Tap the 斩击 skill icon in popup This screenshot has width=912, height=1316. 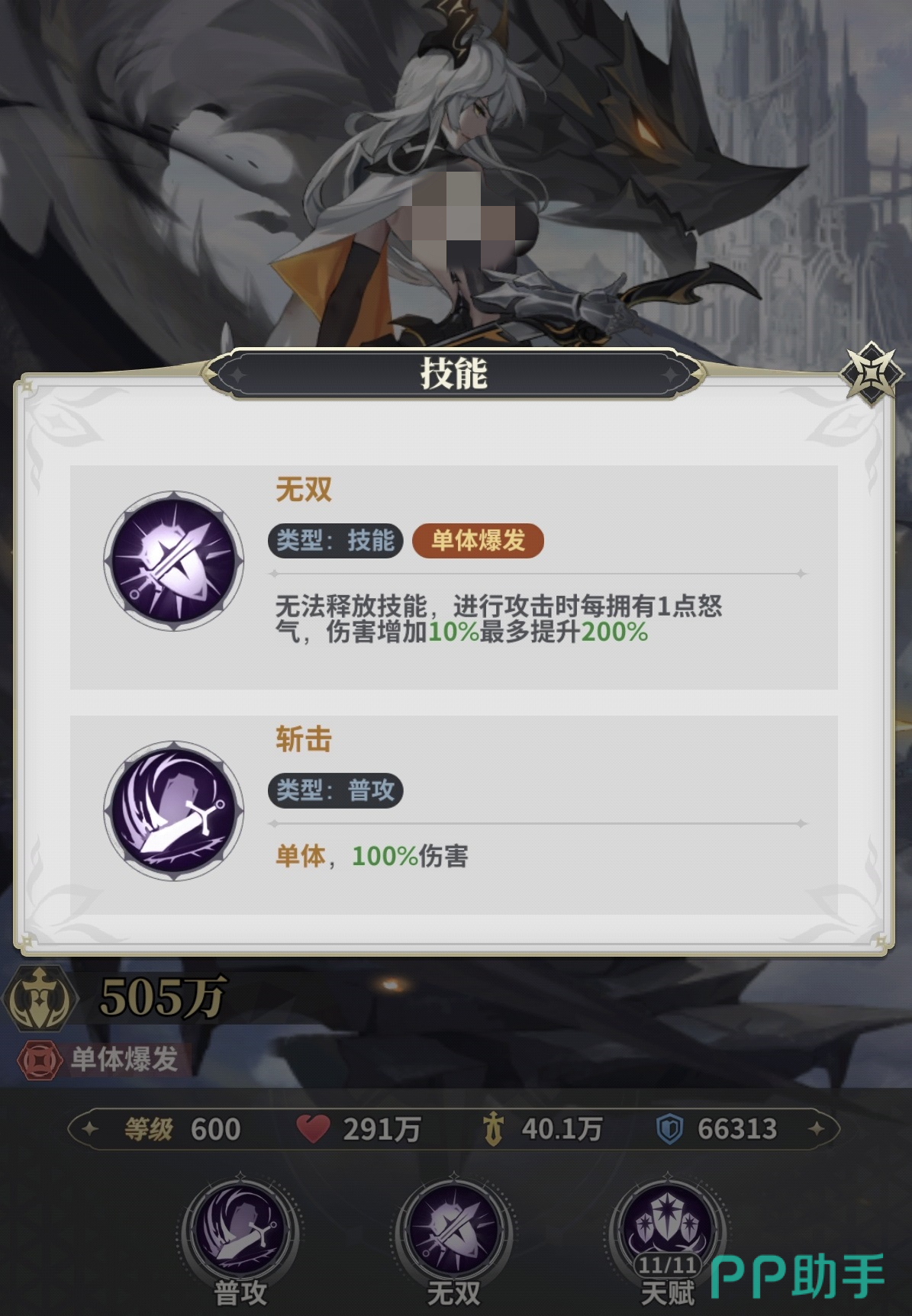[x=174, y=811]
